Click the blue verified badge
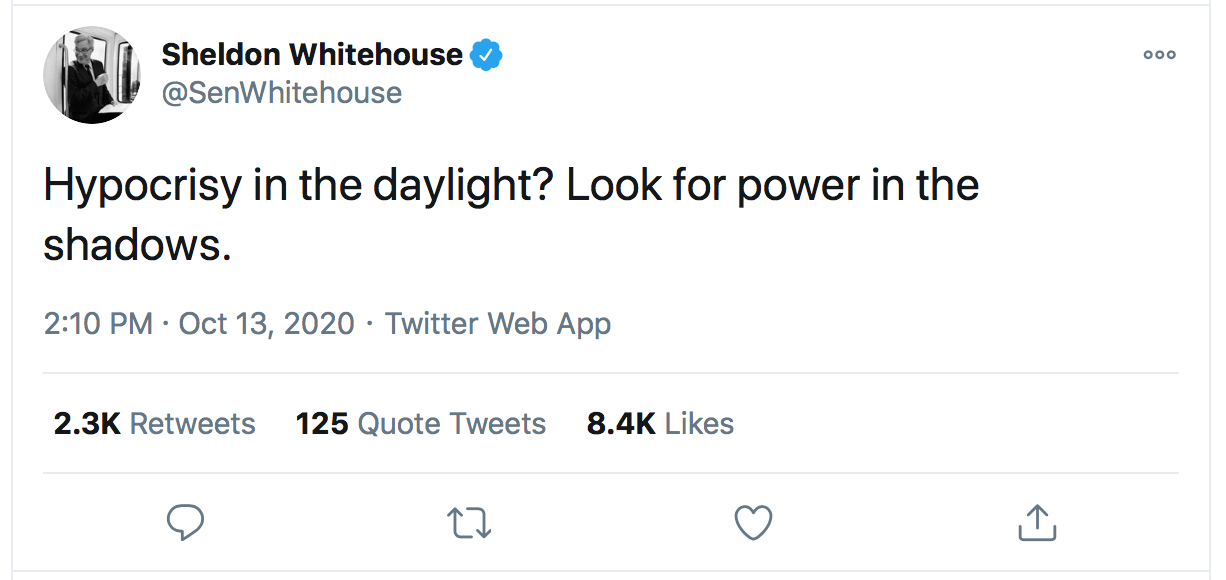Image resolution: width=1226 pixels, height=580 pixels. pyautogui.click(x=486, y=55)
